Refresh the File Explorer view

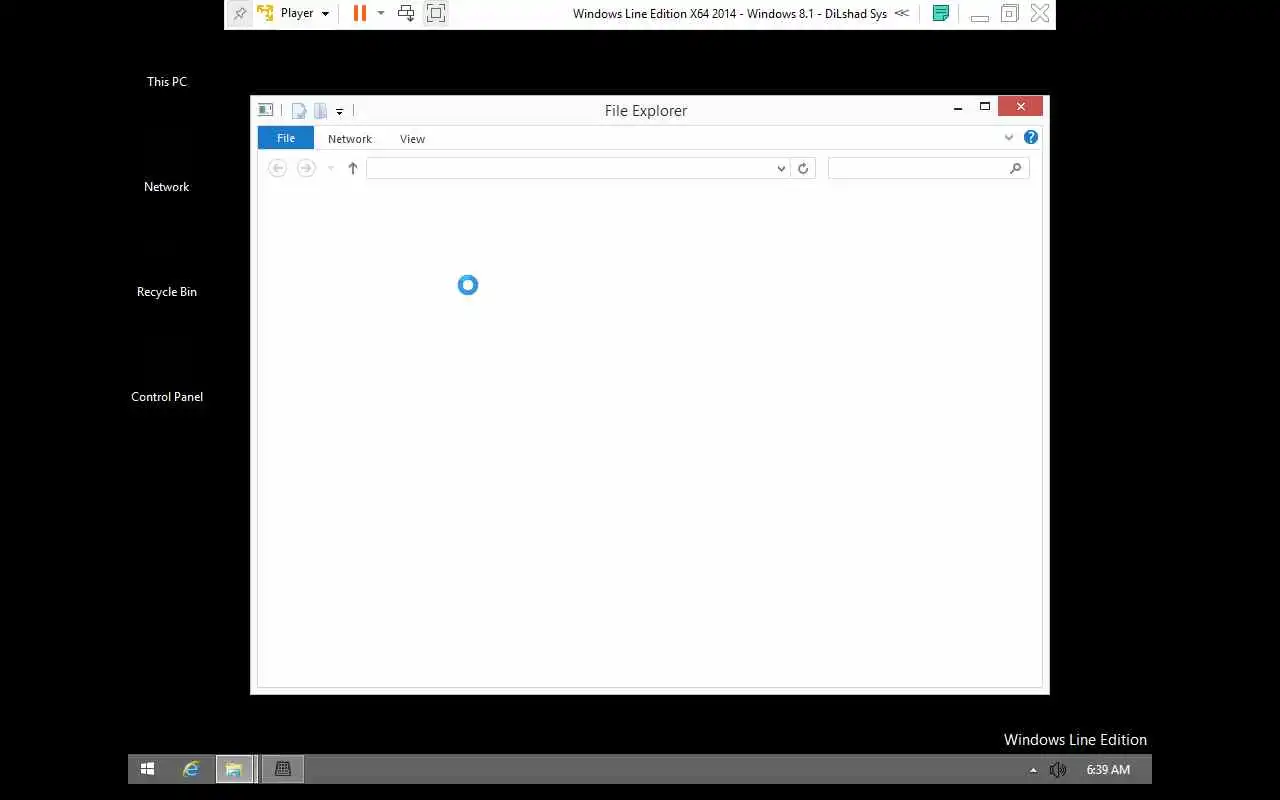click(x=803, y=168)
